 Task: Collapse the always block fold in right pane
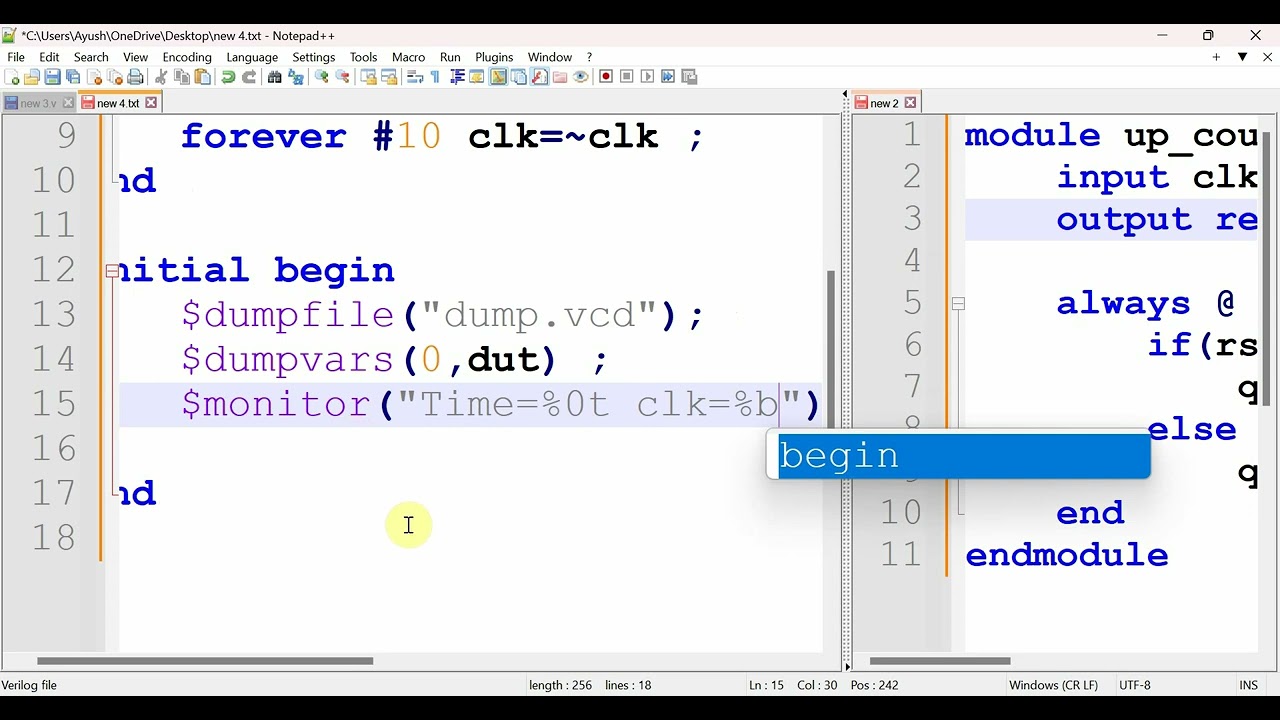click(x=958, y=303)
